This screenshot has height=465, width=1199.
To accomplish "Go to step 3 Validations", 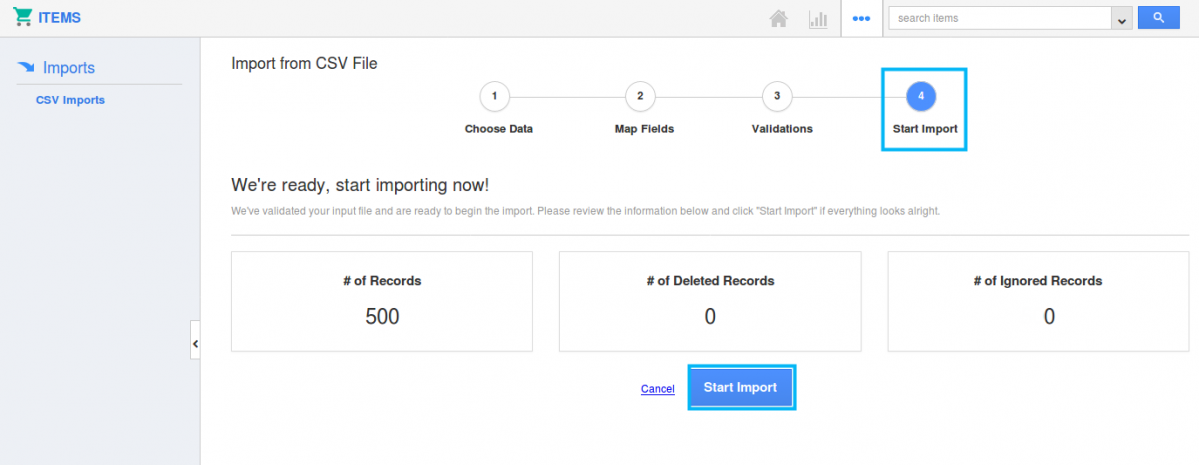I will pos(777,97).
